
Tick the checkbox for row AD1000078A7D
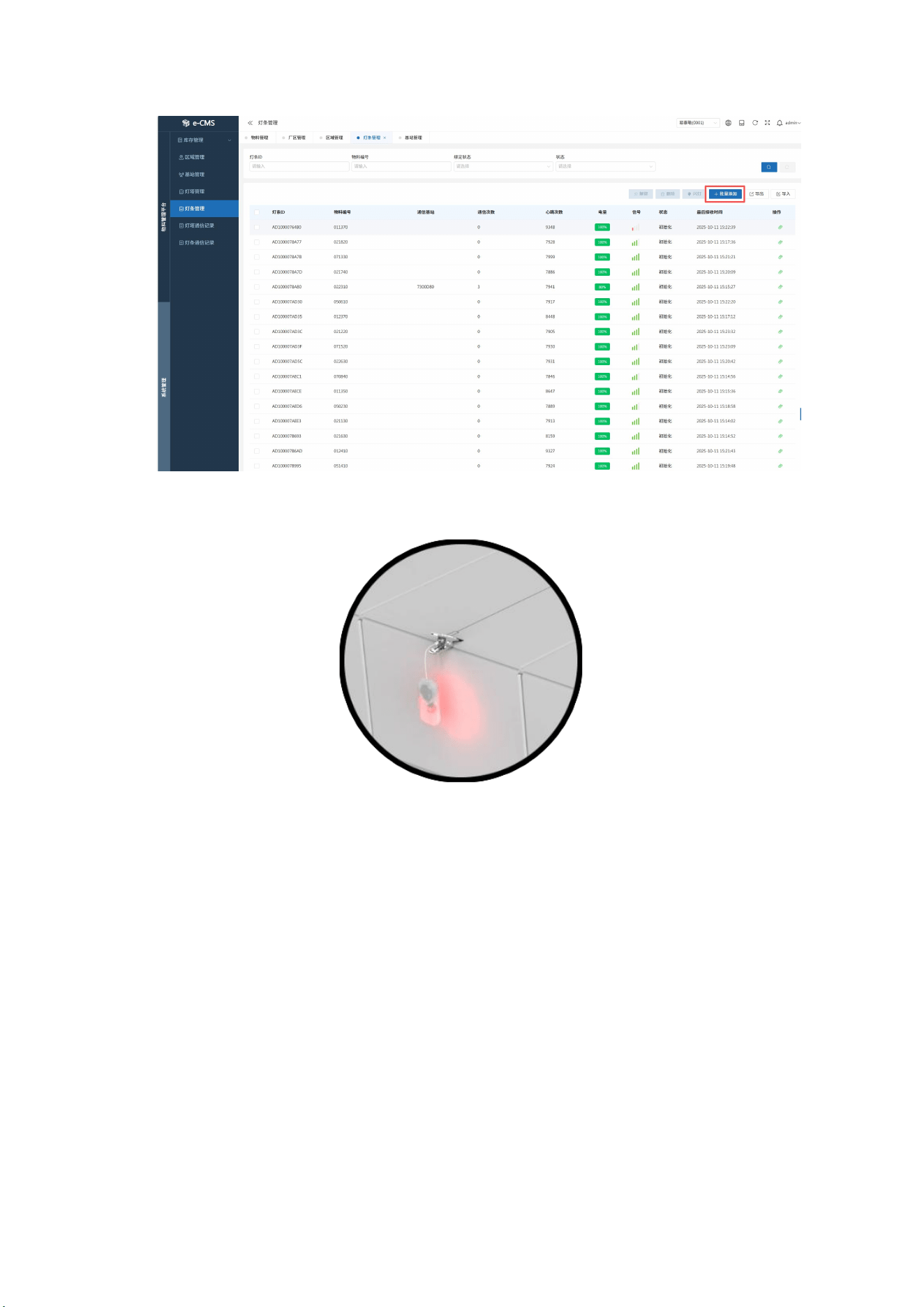pyautogui.click(x=257, y=272)
